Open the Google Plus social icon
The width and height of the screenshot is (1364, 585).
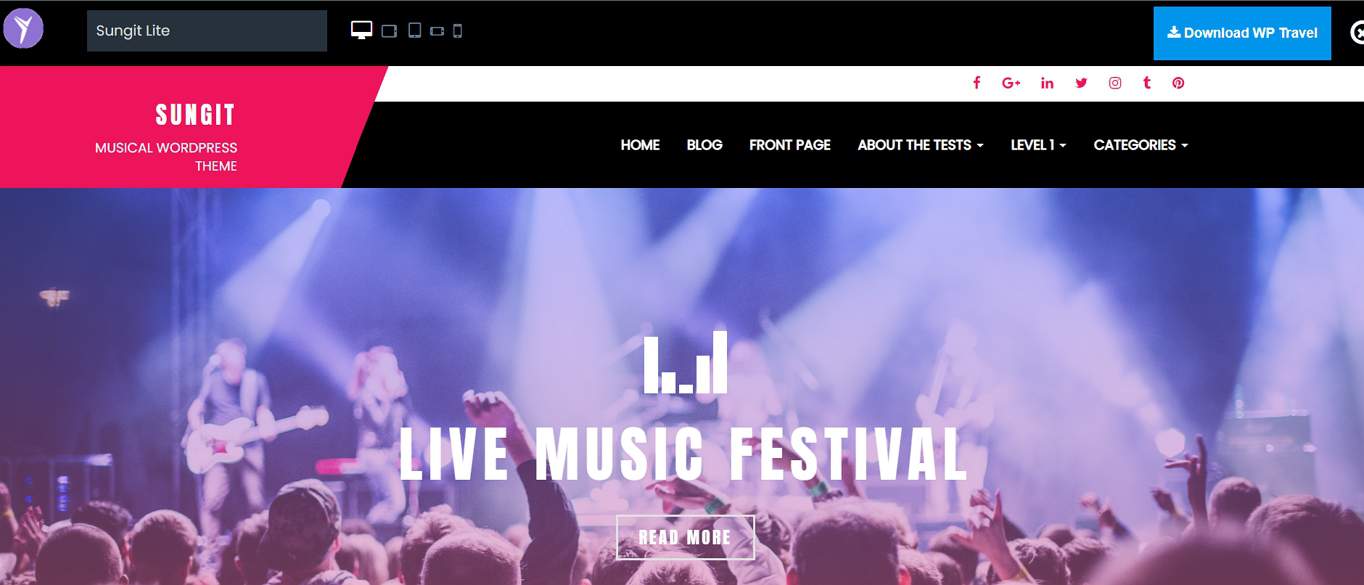(x=1011, y=83)
